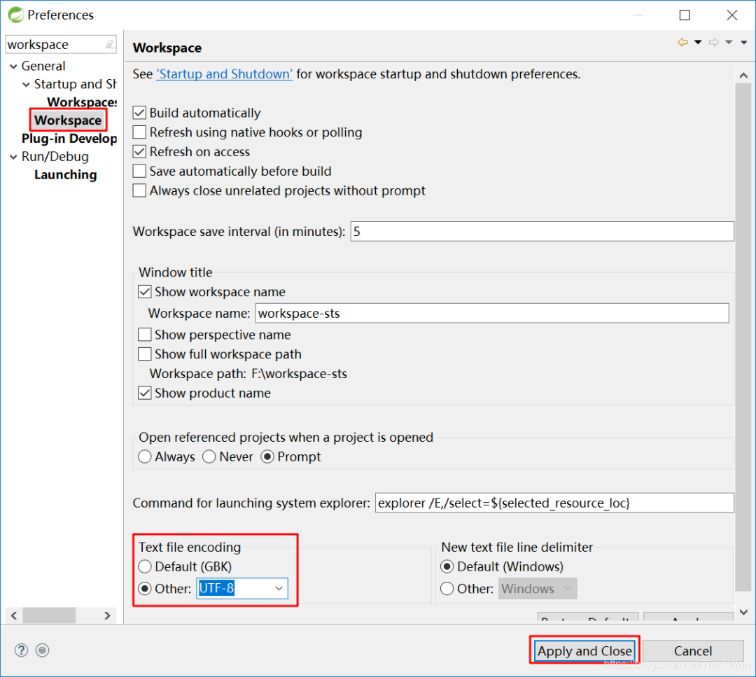Enable Refresh using native hooks or polling
Screen dimensions: 756x677
[139, 132]
